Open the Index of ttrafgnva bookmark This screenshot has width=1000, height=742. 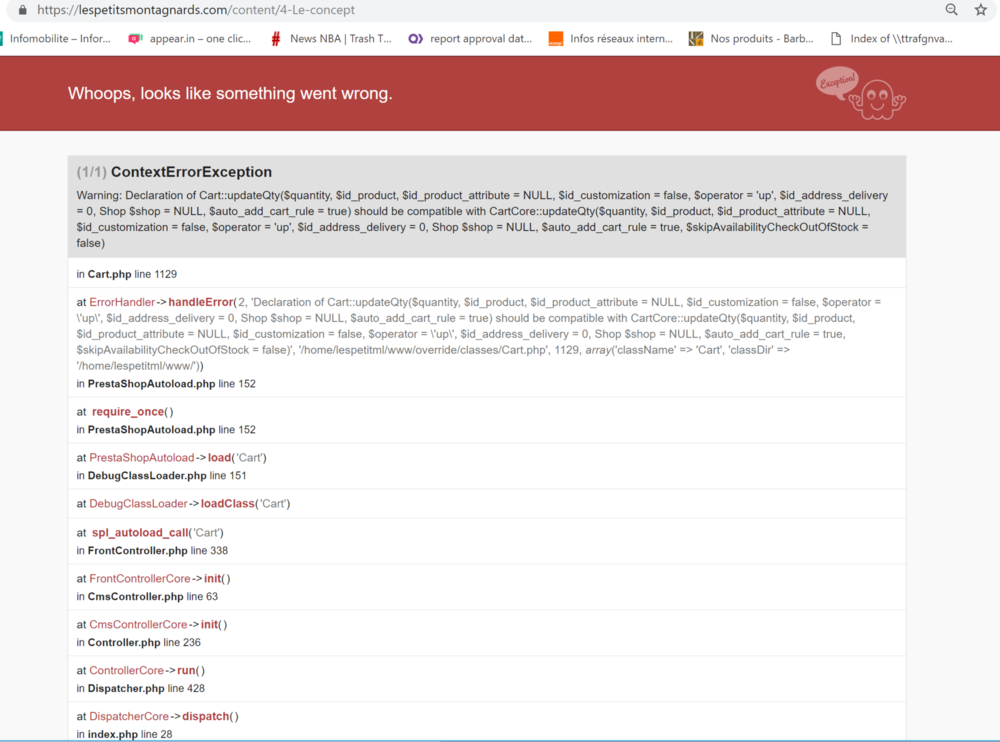[x=891, y=38]
